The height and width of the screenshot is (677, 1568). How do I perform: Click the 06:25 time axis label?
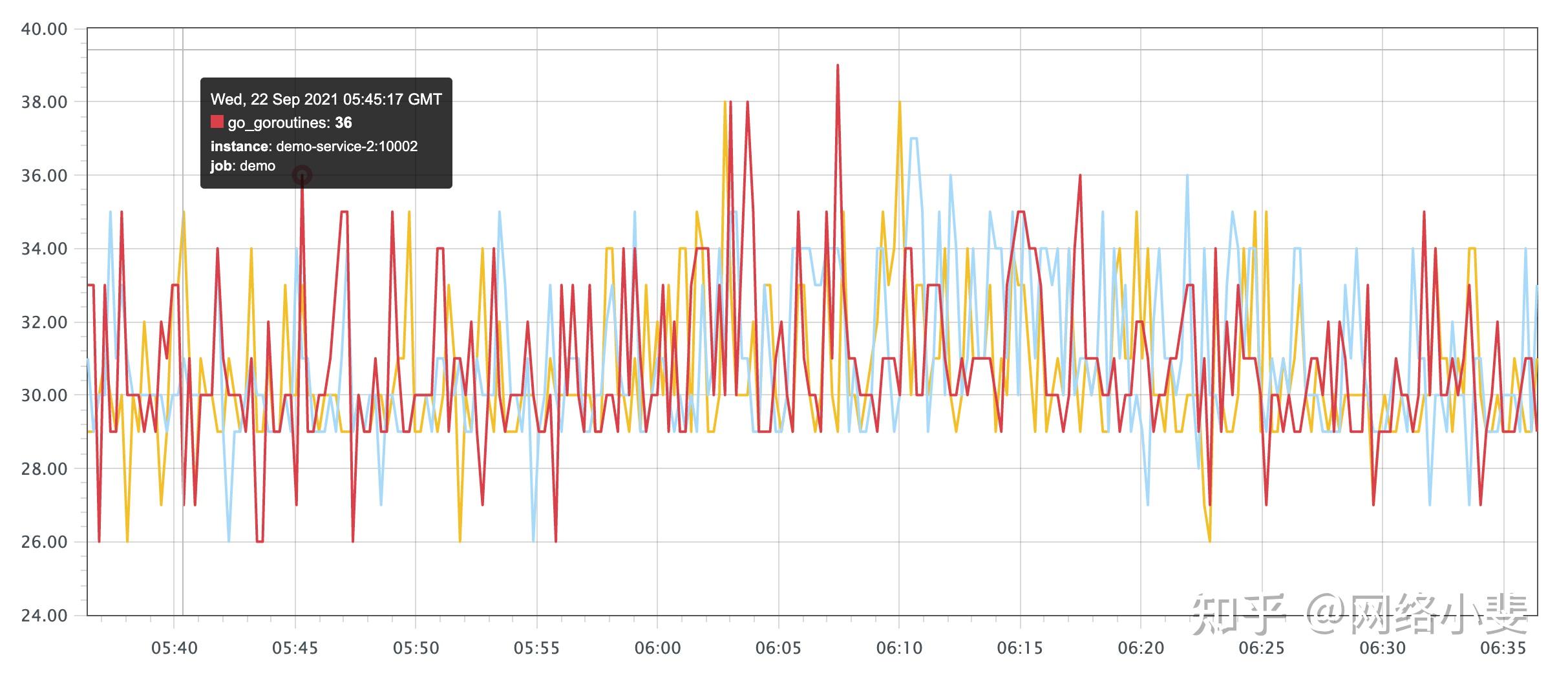coord(1262,648)
